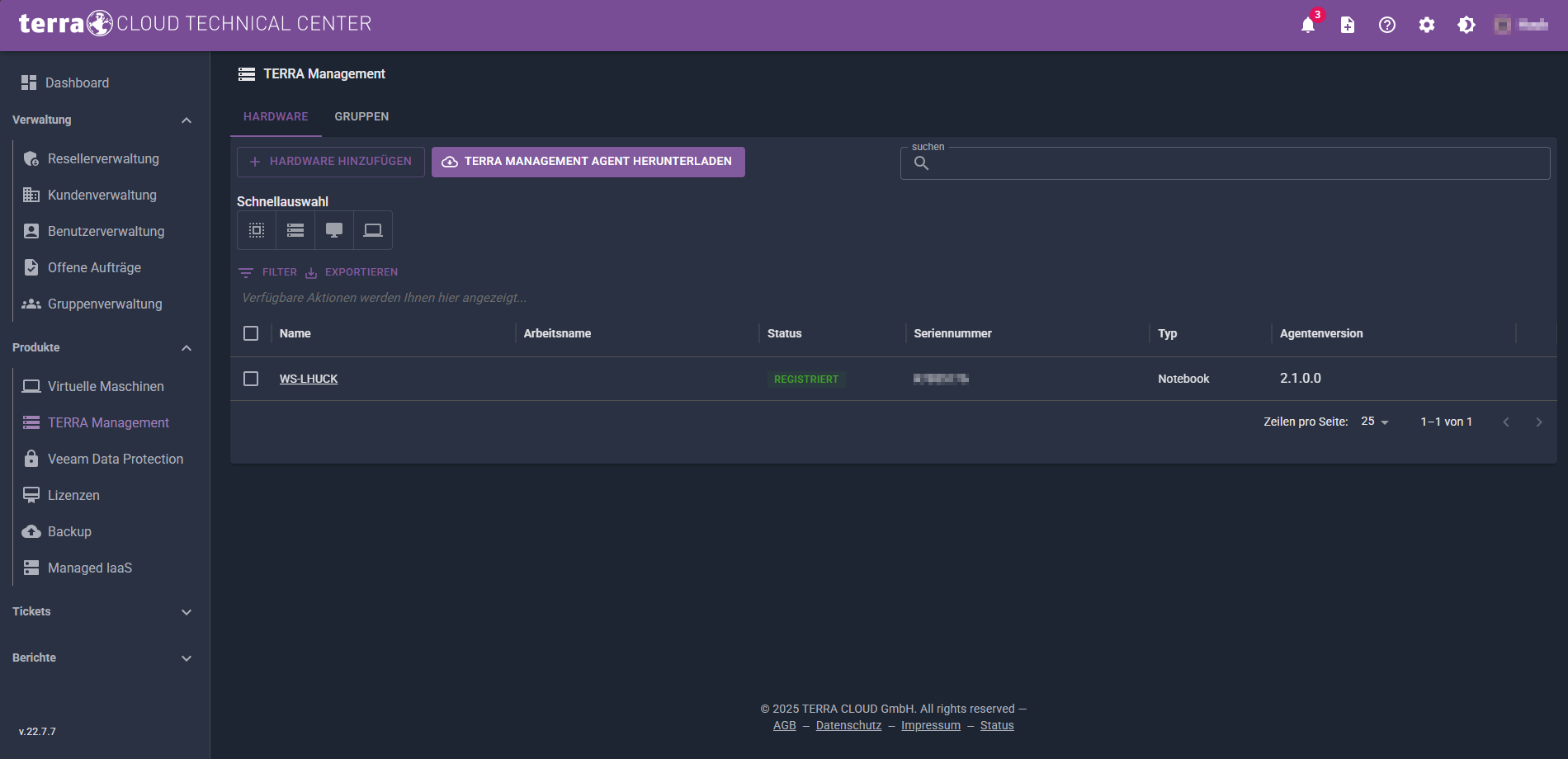The width and height of the screenshot is (1568, 759).
Task: Open the WS-LHUCK device link
Action: pyautogui.click(x=309, y=379)
